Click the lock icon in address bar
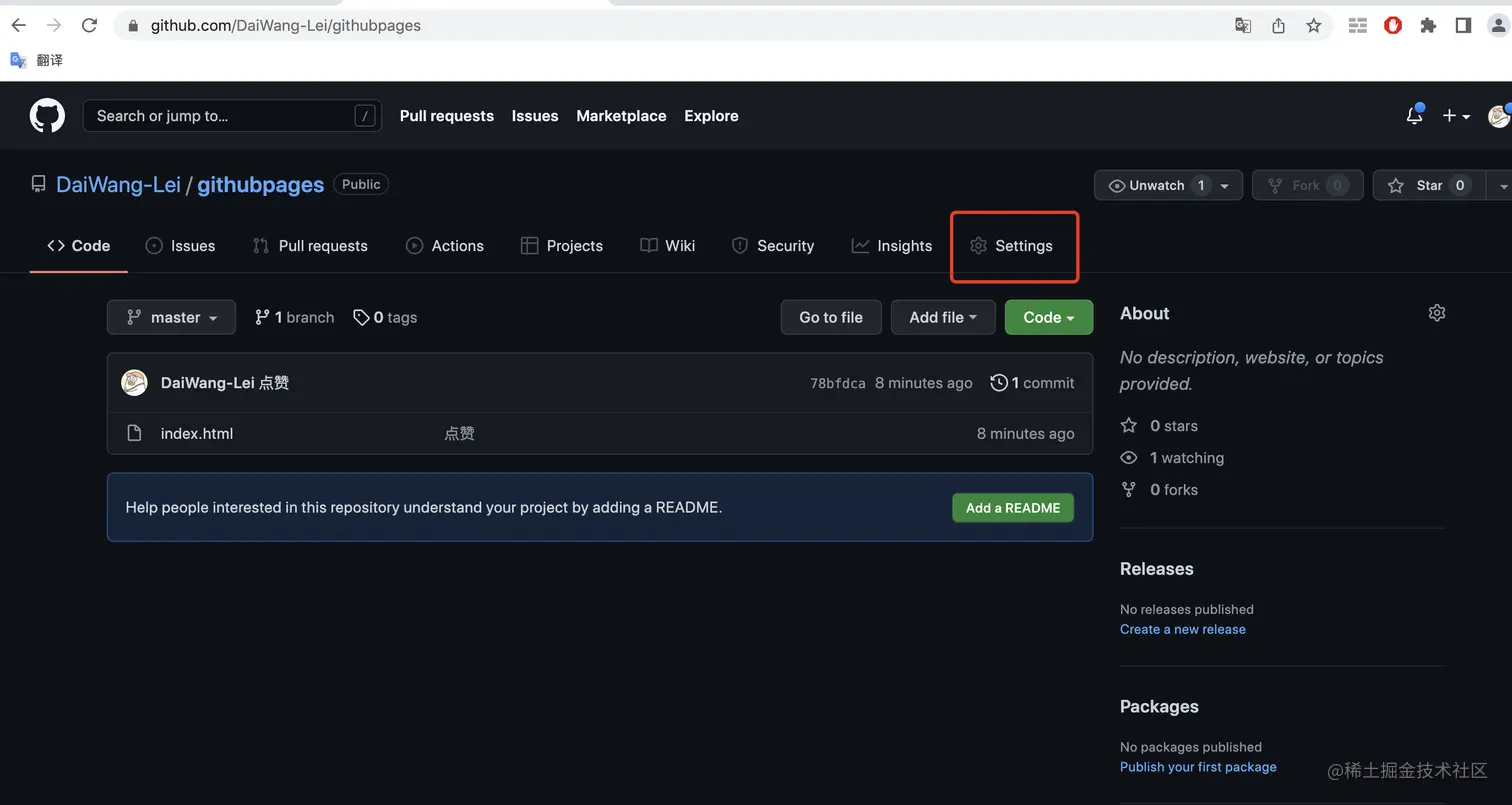This screenshot has width=1512, height=805. coord(132,26)
